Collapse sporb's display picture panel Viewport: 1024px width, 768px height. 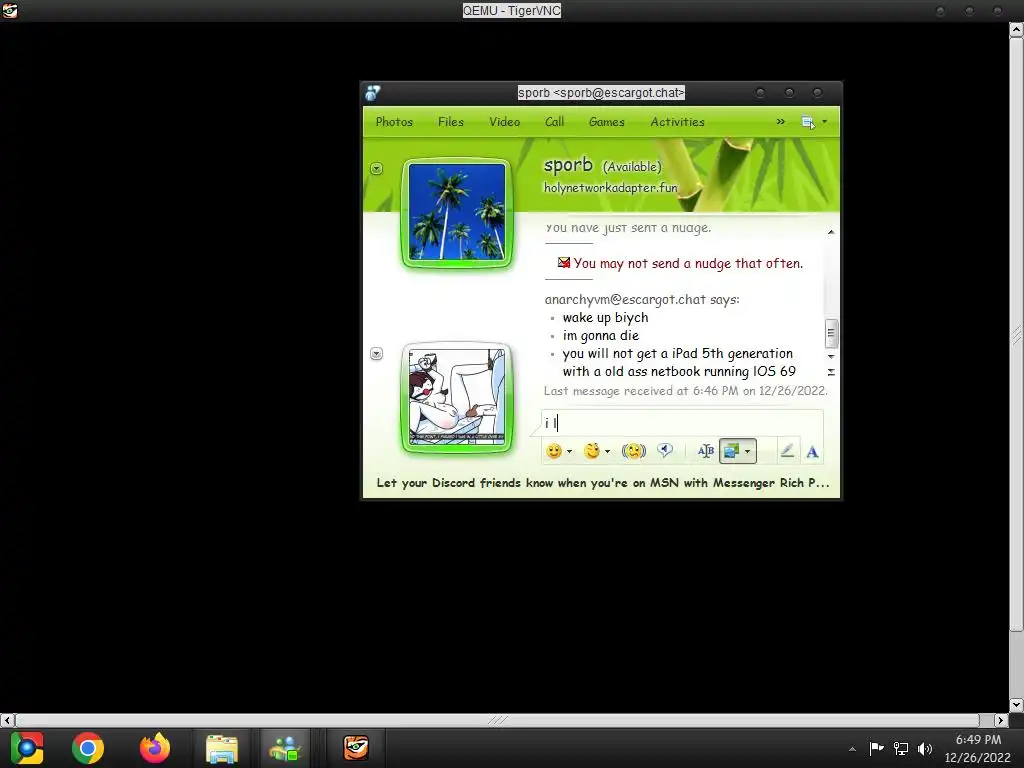click(376, 168)
